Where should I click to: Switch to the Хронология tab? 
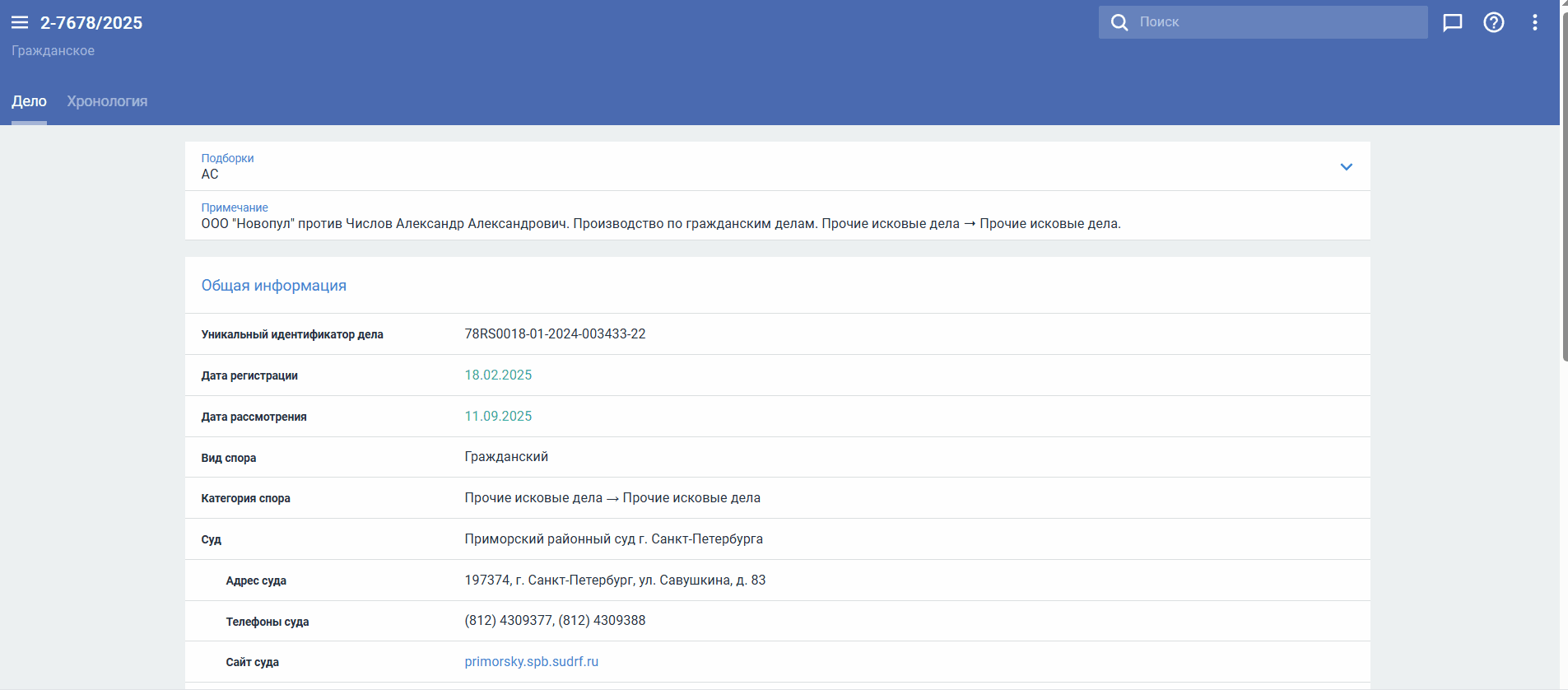107,101
